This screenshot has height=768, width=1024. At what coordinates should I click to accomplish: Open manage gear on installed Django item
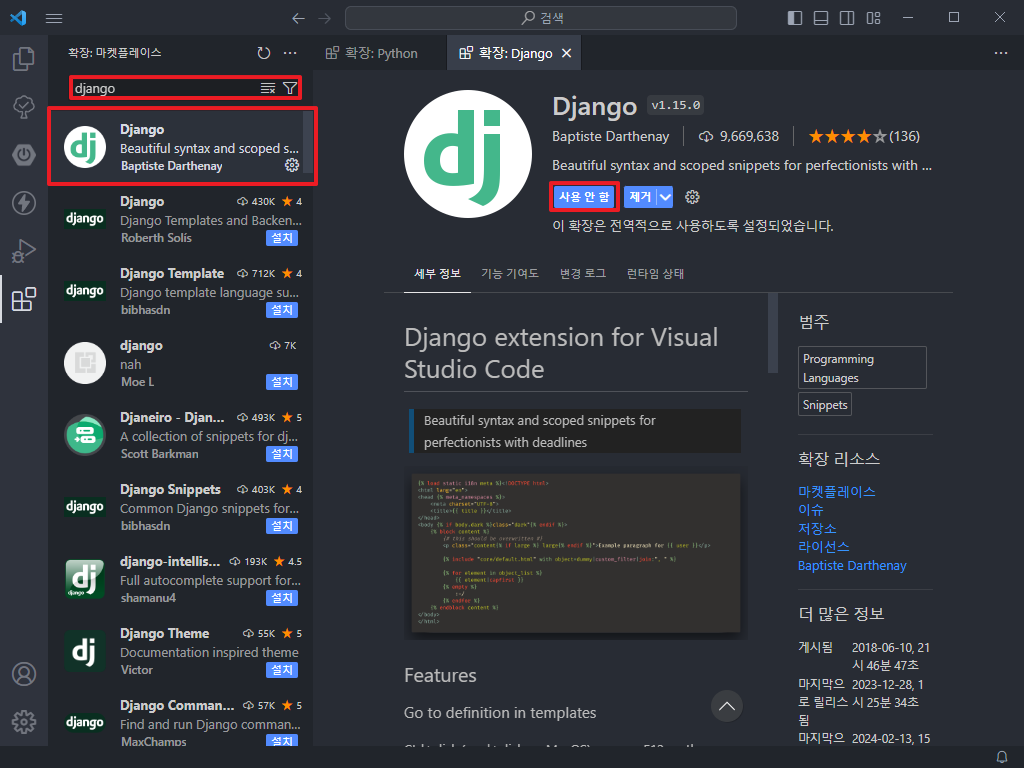click(292, 165)
